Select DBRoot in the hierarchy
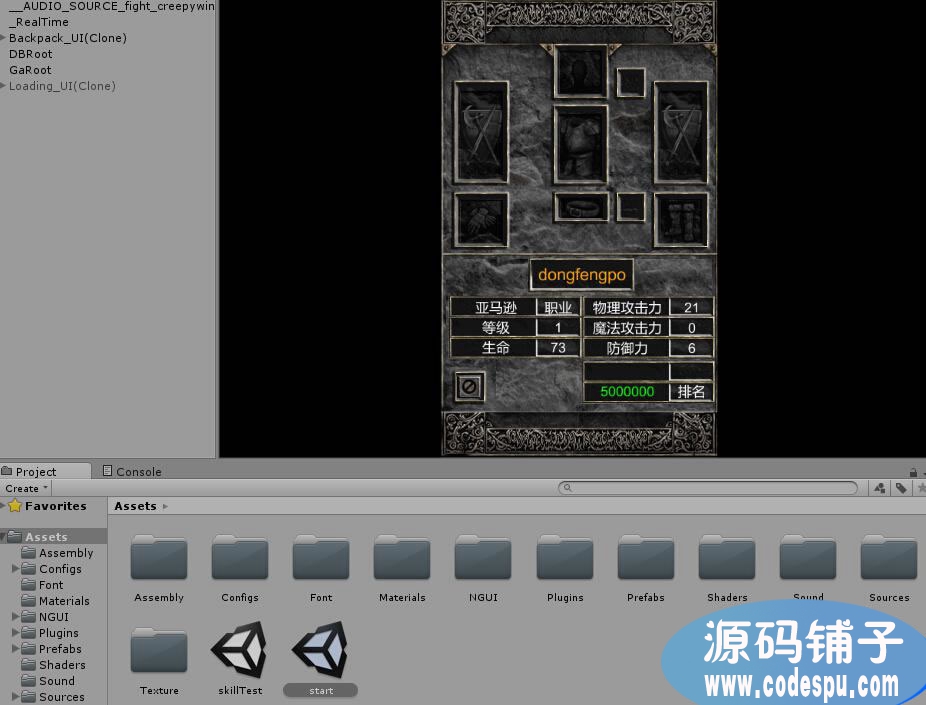Image resolution: width=926 pixels, height=705 pixels. (x=31, y=54)
